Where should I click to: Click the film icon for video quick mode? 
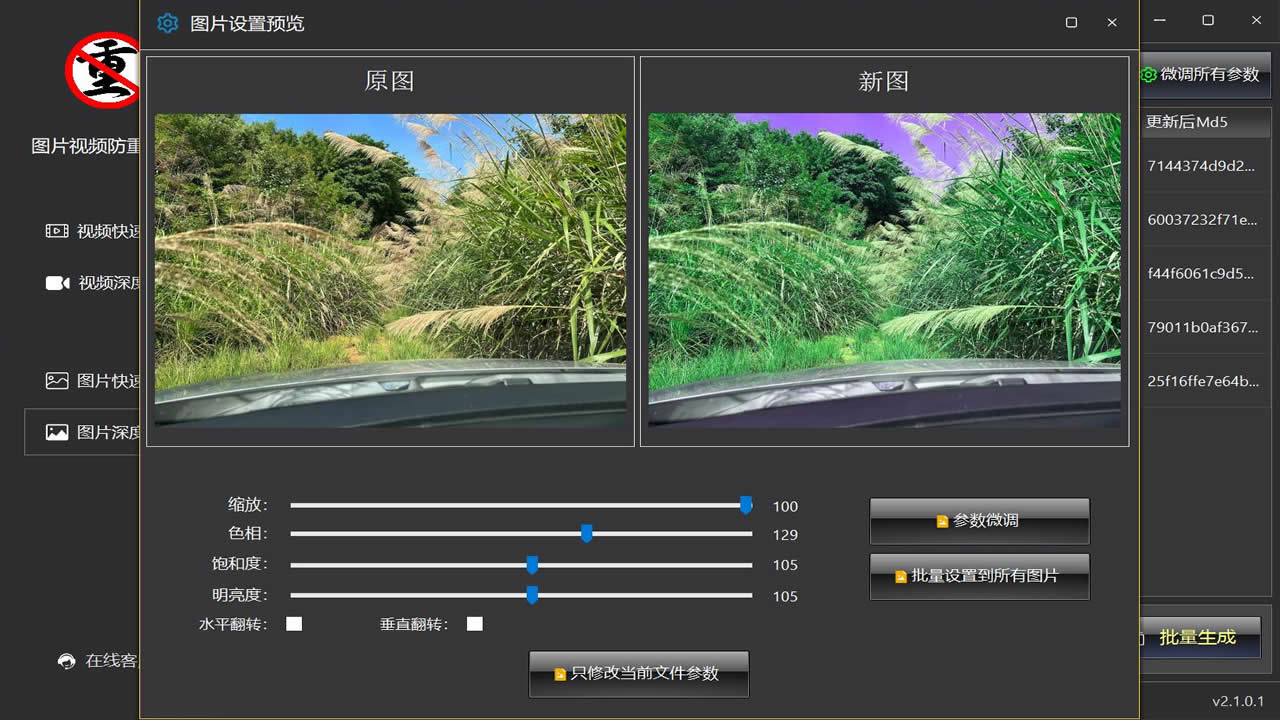[57, 231]
